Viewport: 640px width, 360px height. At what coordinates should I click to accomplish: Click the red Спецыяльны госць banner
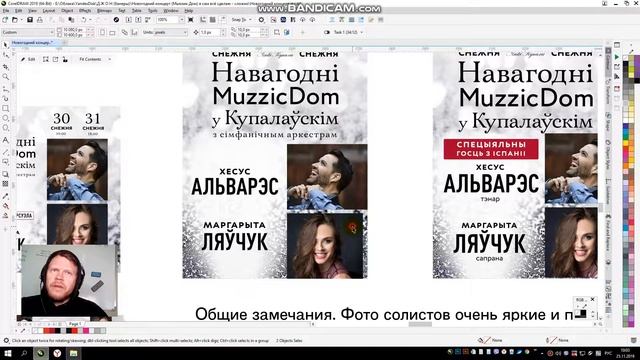(491, 149)
